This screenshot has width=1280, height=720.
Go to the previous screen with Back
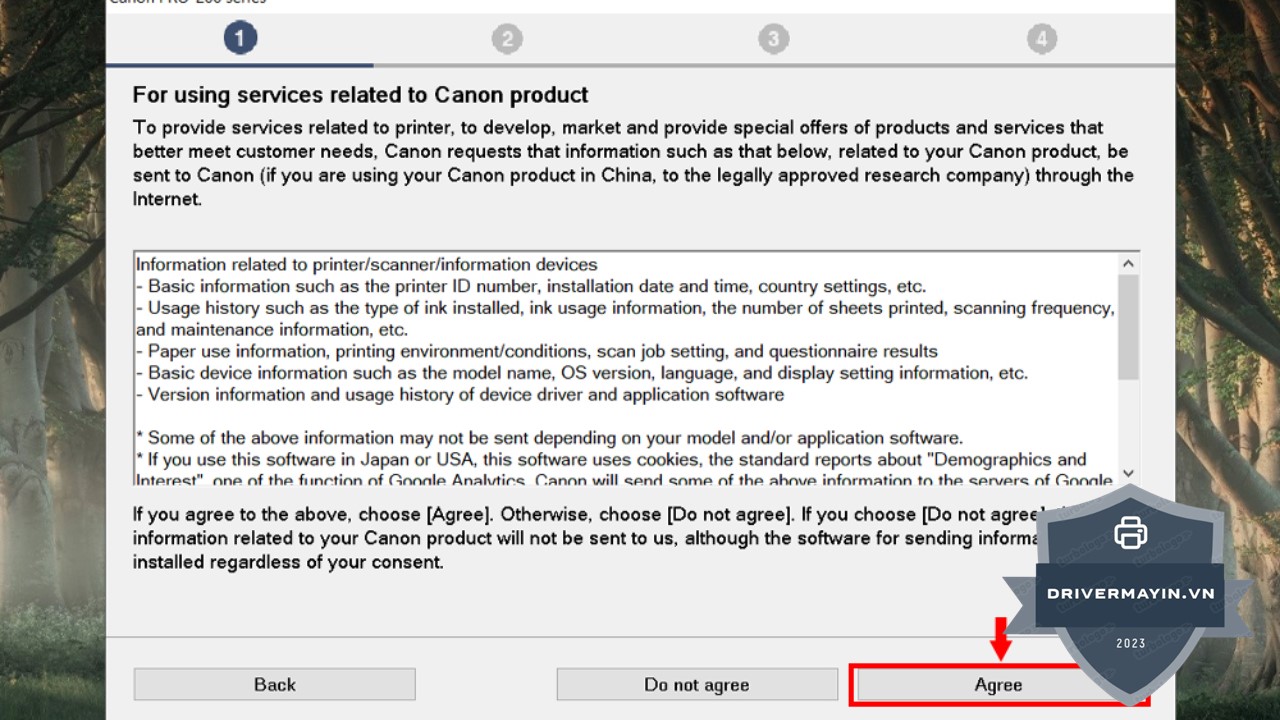[x=274, y=685]
